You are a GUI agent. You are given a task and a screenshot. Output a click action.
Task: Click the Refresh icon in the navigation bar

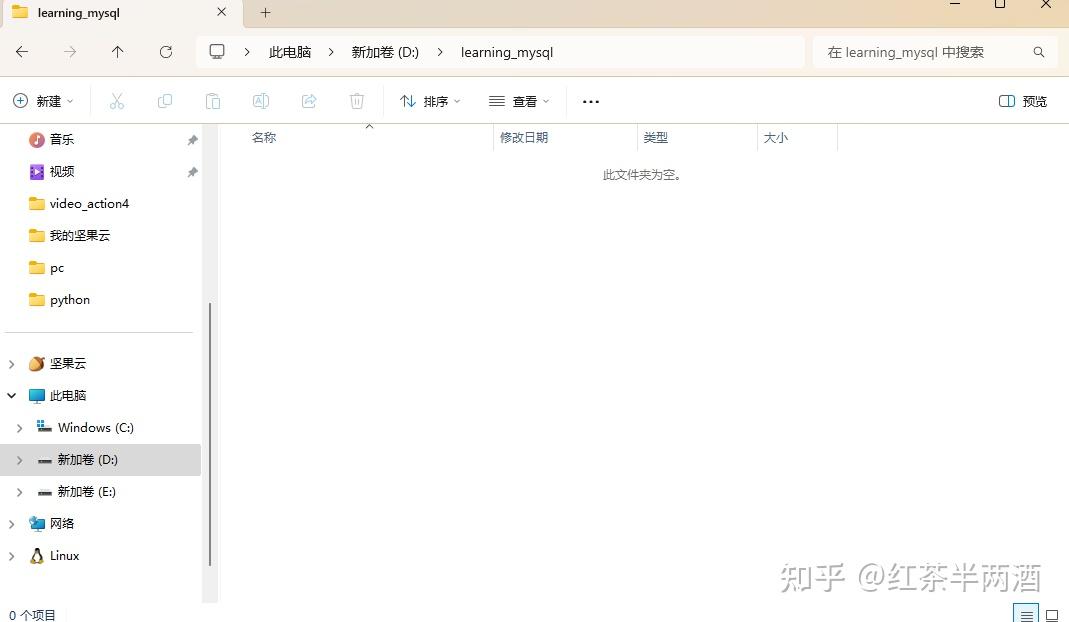click(166, 52)
